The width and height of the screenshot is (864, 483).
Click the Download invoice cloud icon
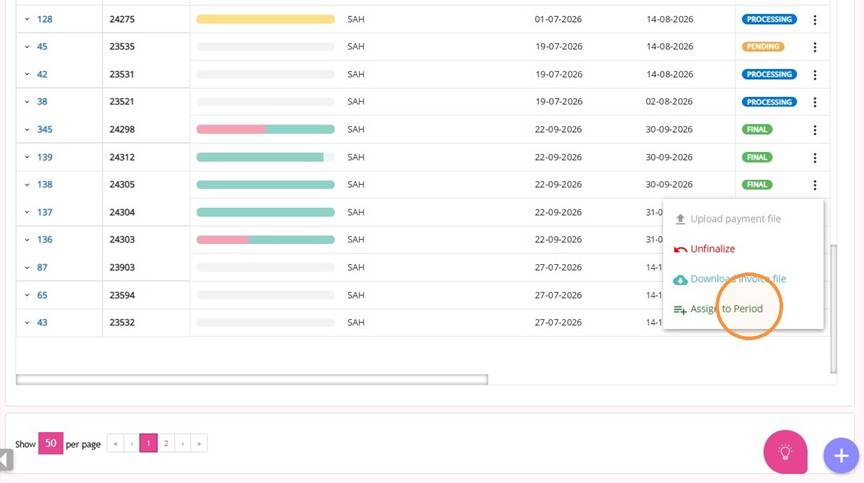[x=680, y=280]
